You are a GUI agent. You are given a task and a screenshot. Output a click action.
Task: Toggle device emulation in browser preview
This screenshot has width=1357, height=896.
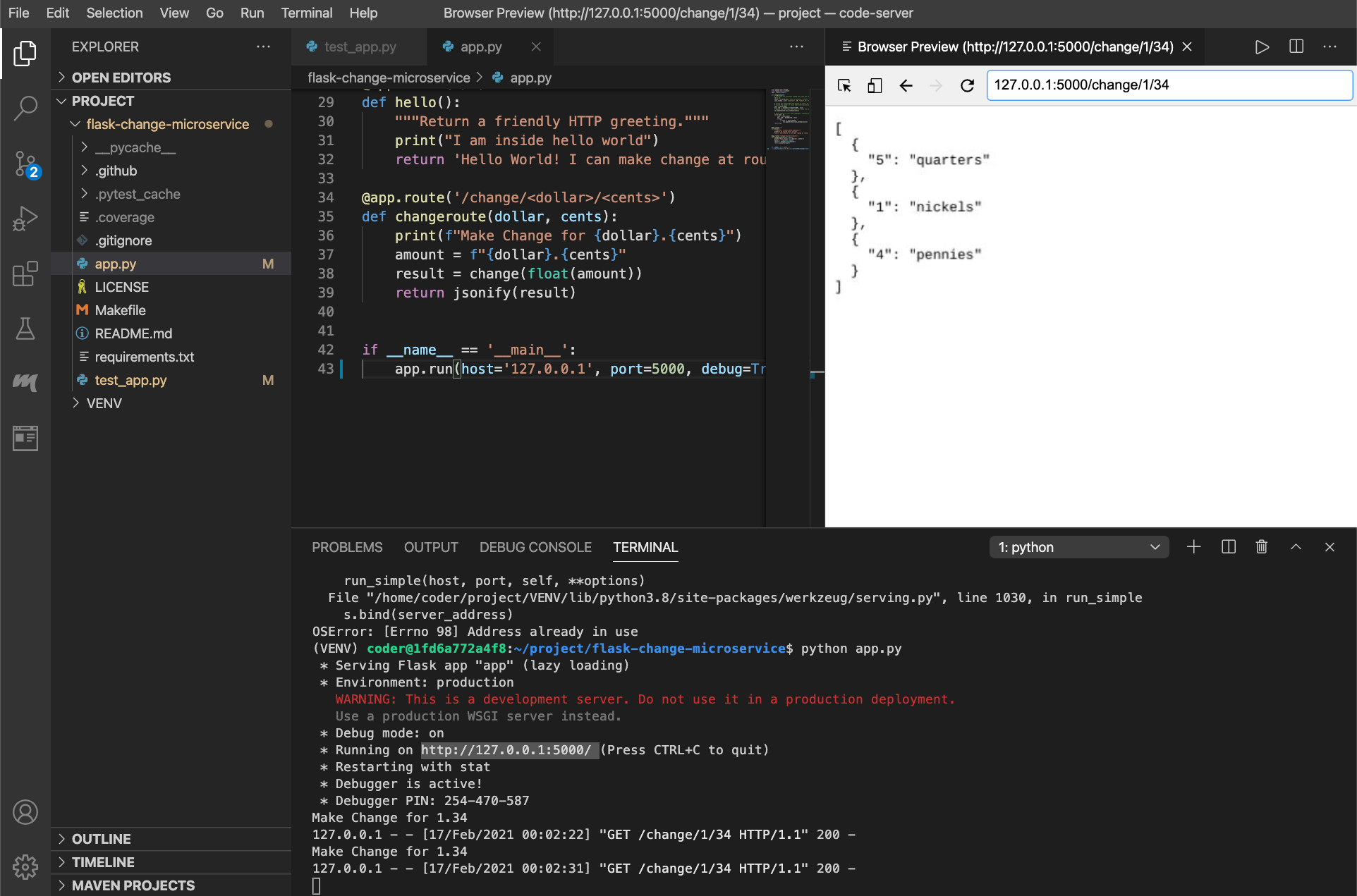point(875,85)
